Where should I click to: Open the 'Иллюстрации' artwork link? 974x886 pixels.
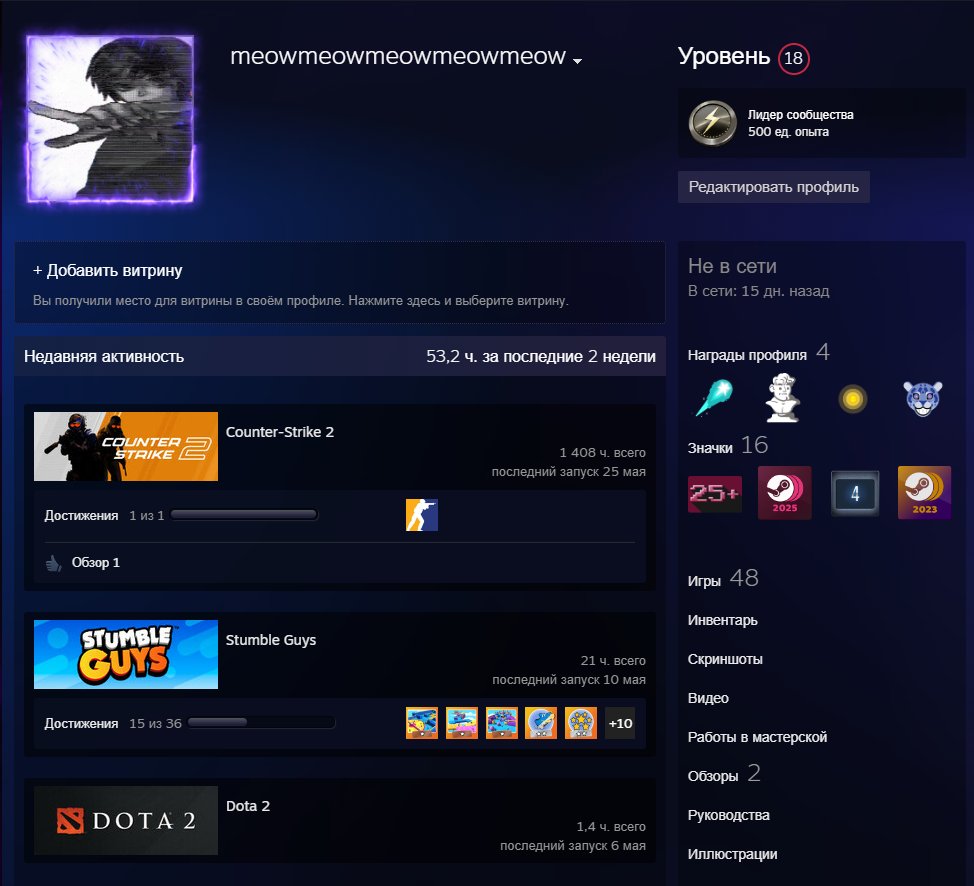pos(732,854)
